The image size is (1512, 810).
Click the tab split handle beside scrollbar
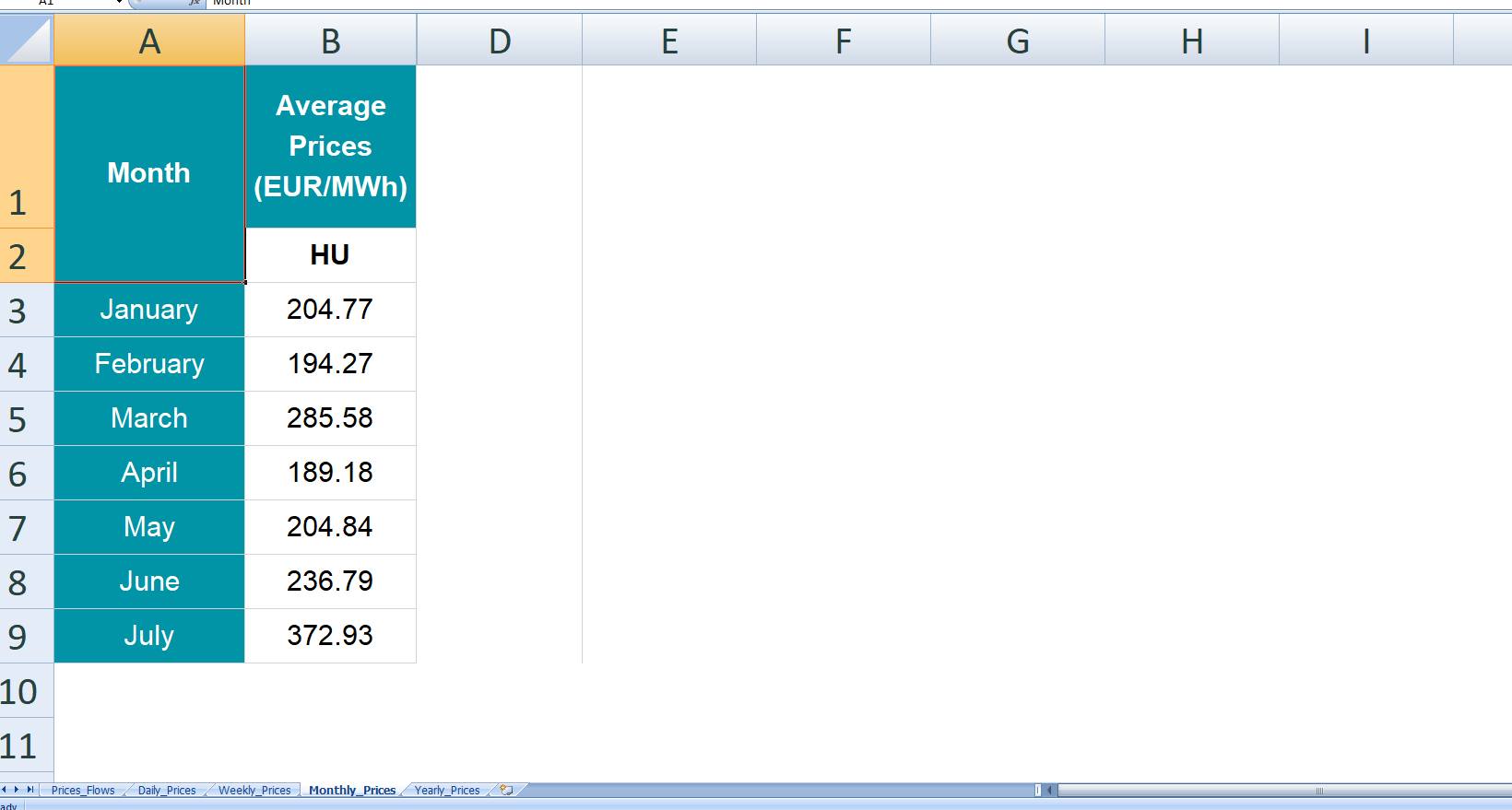[1038, 791]
